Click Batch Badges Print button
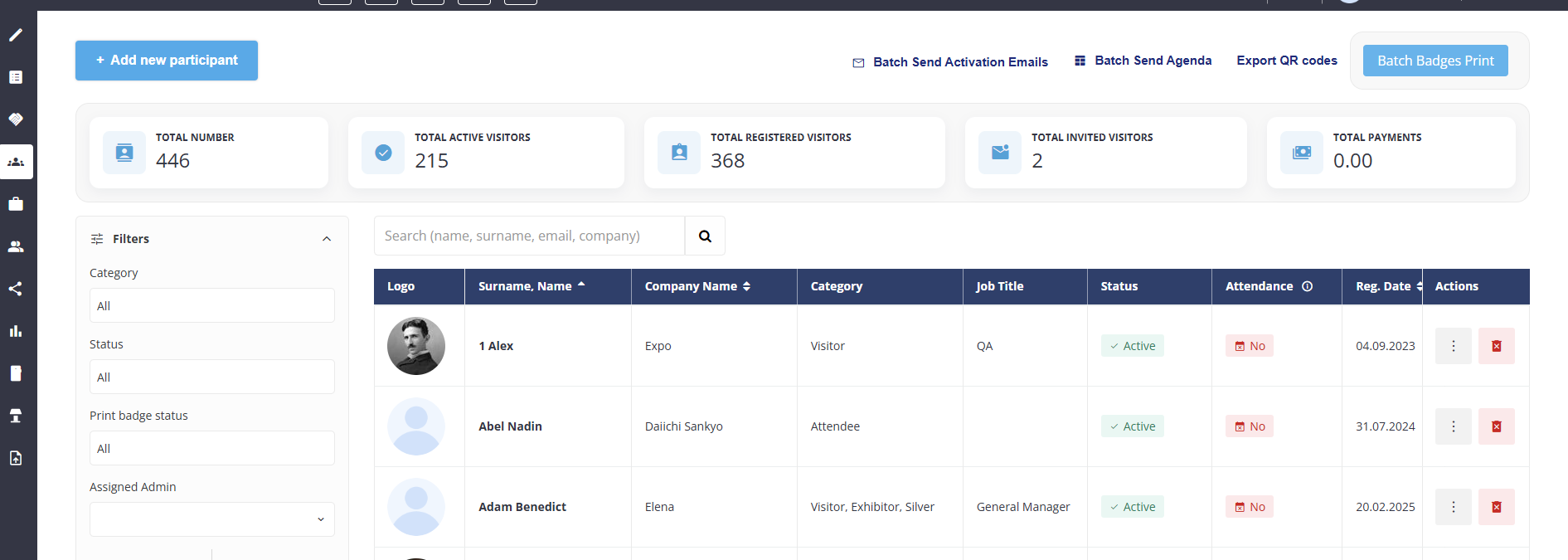Image resolution: width=1568 pixels, height=560 pixels. coord(1435,61)
